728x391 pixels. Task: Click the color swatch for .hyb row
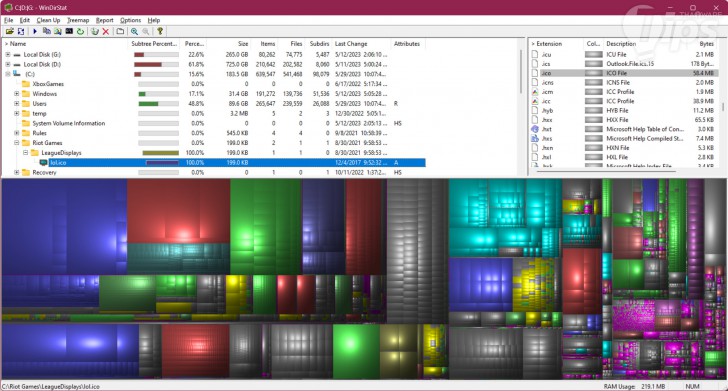tap(593, 111)
